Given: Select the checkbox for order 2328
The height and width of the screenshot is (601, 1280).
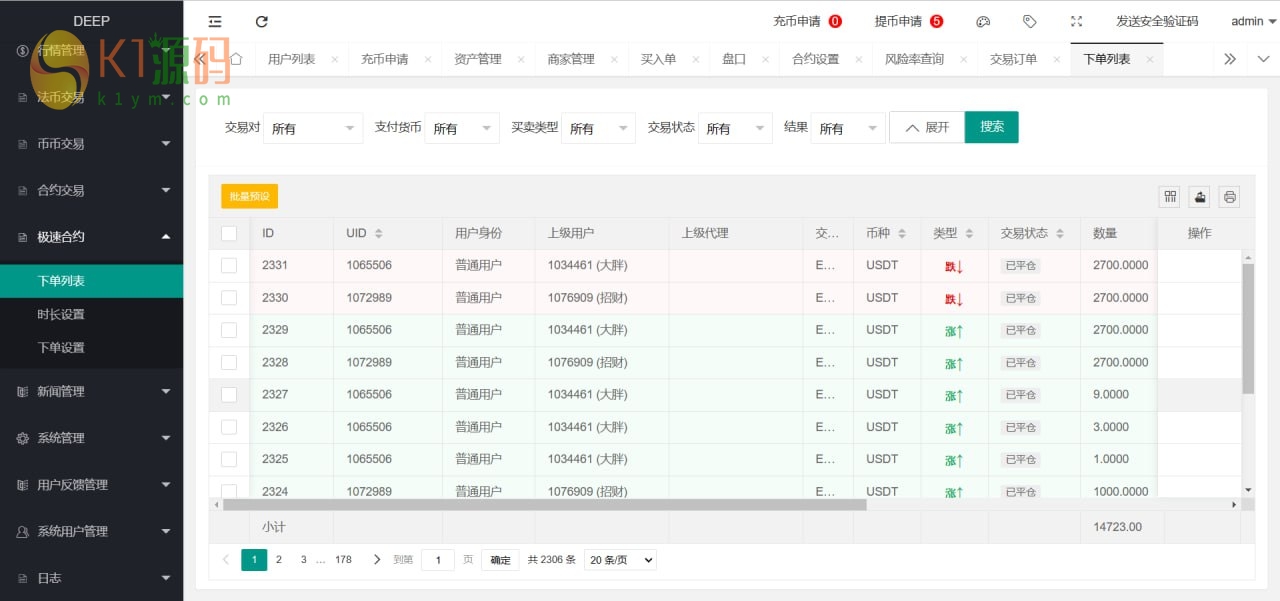Looking at the screenshot, I should pos(229,362).
